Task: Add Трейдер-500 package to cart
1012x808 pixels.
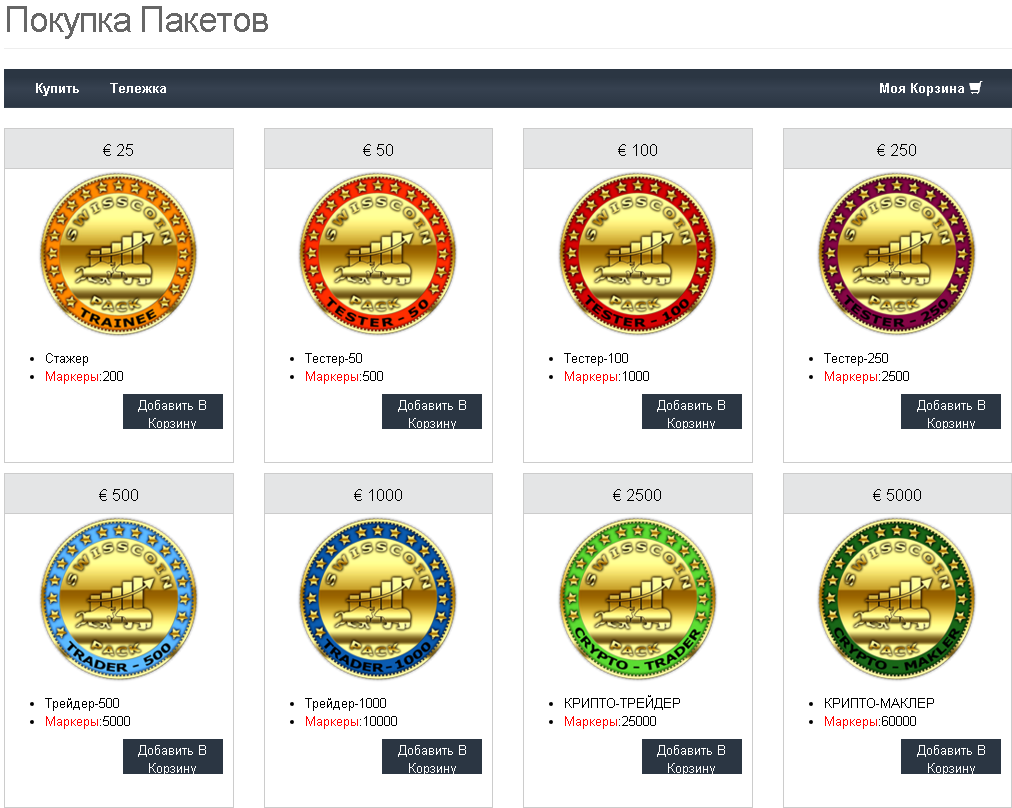Action: [x=172, y=757]
